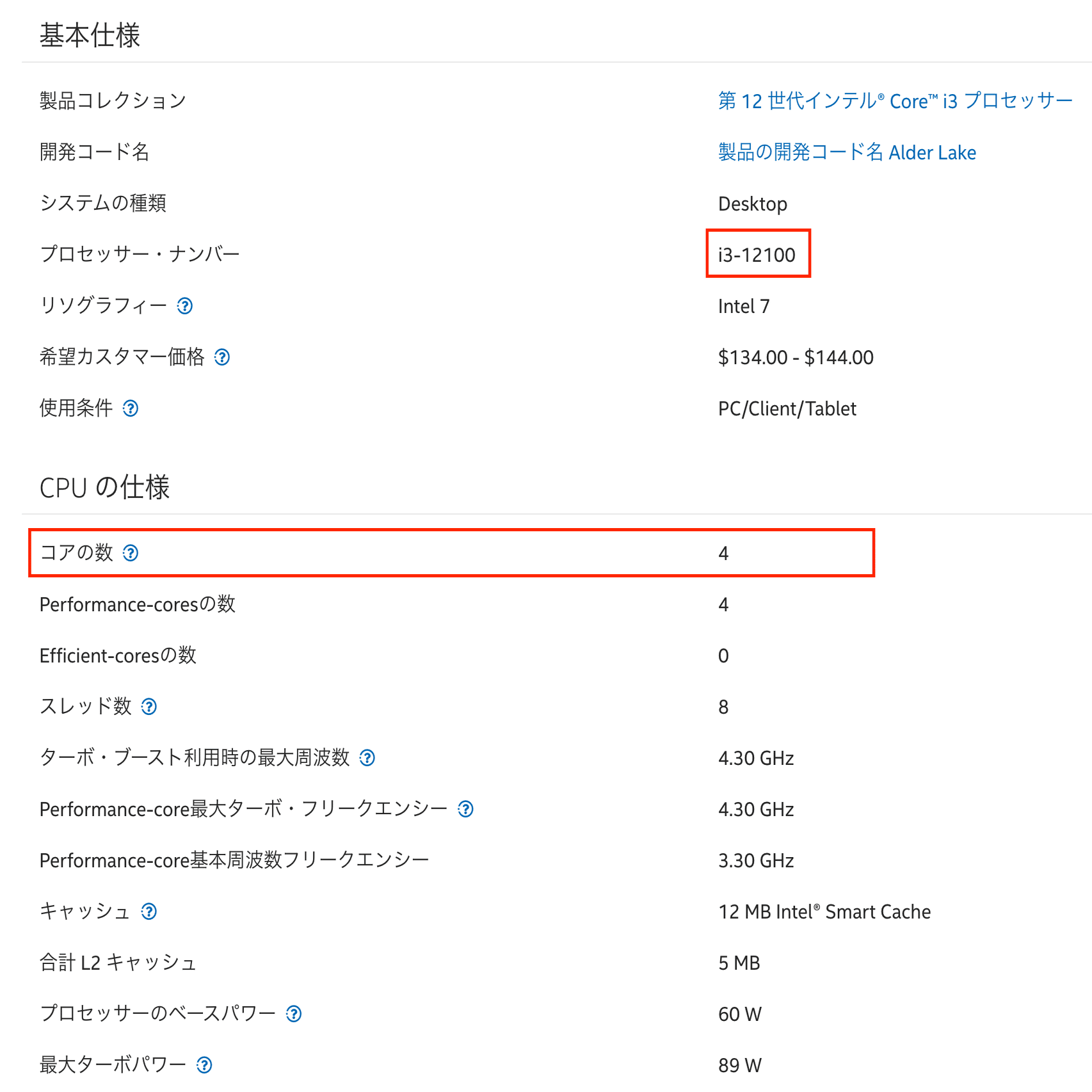Click the 12 MB Intel Smart Cache value

pyautogui.click(x=824, y=911)
